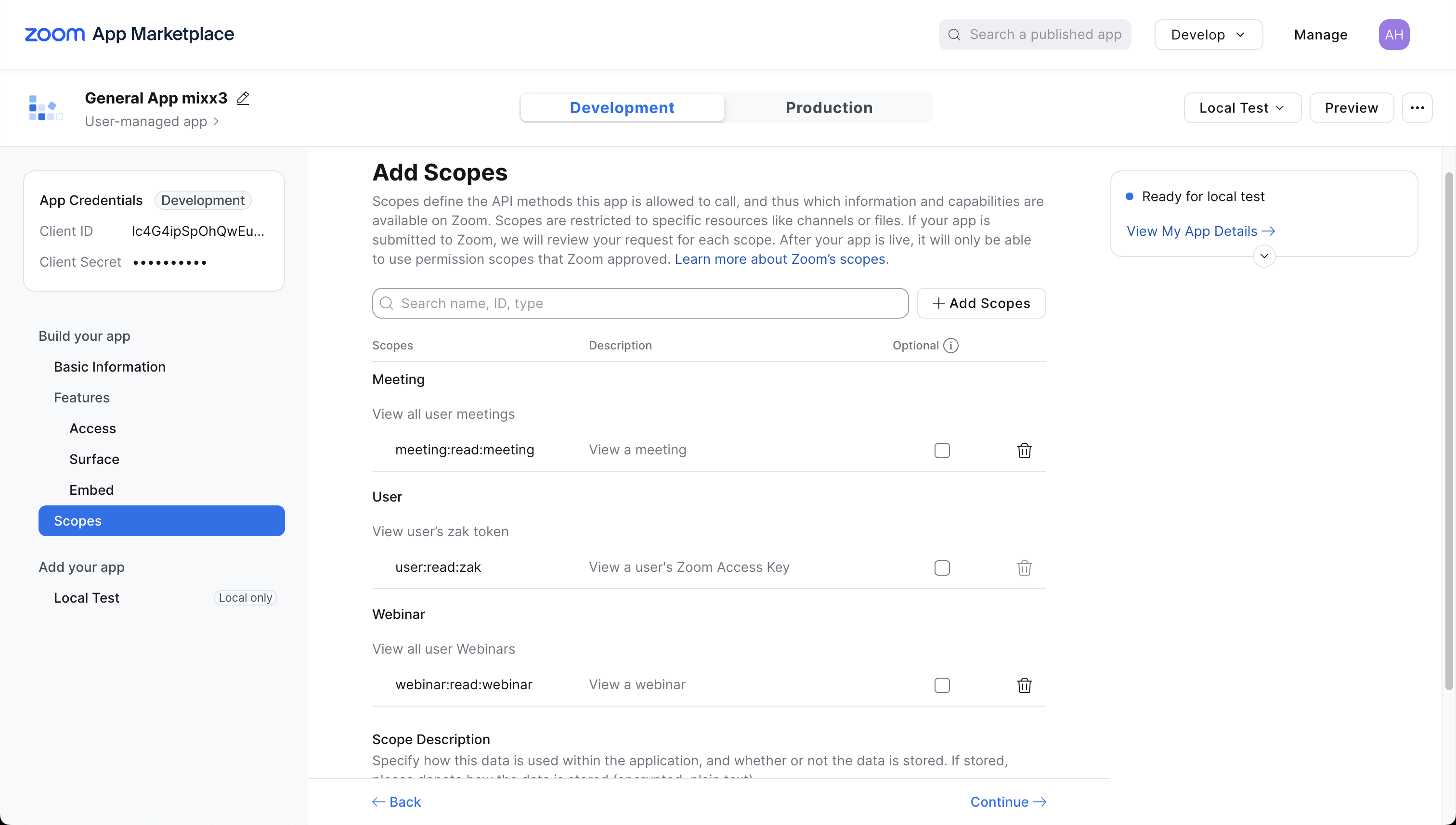Open Basic Information in sidebar

(109, 367)
